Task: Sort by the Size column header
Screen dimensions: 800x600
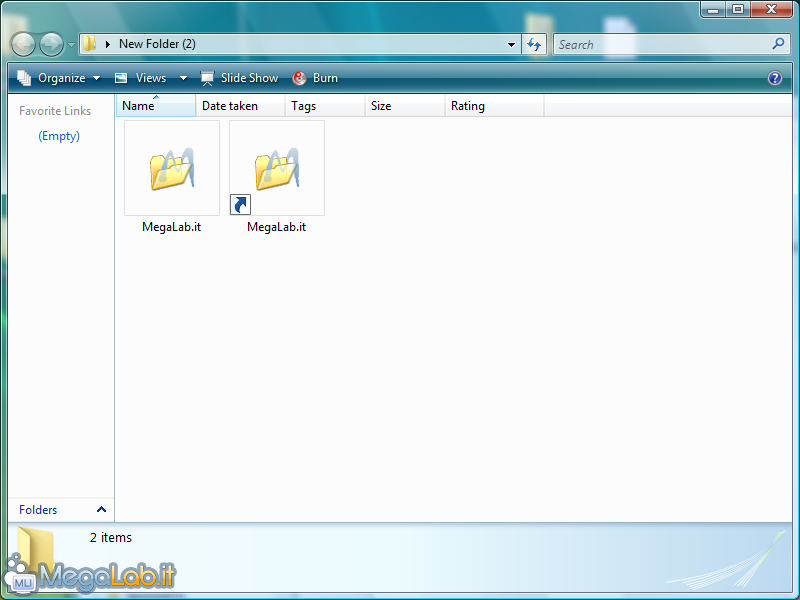Action: (405, 106)
